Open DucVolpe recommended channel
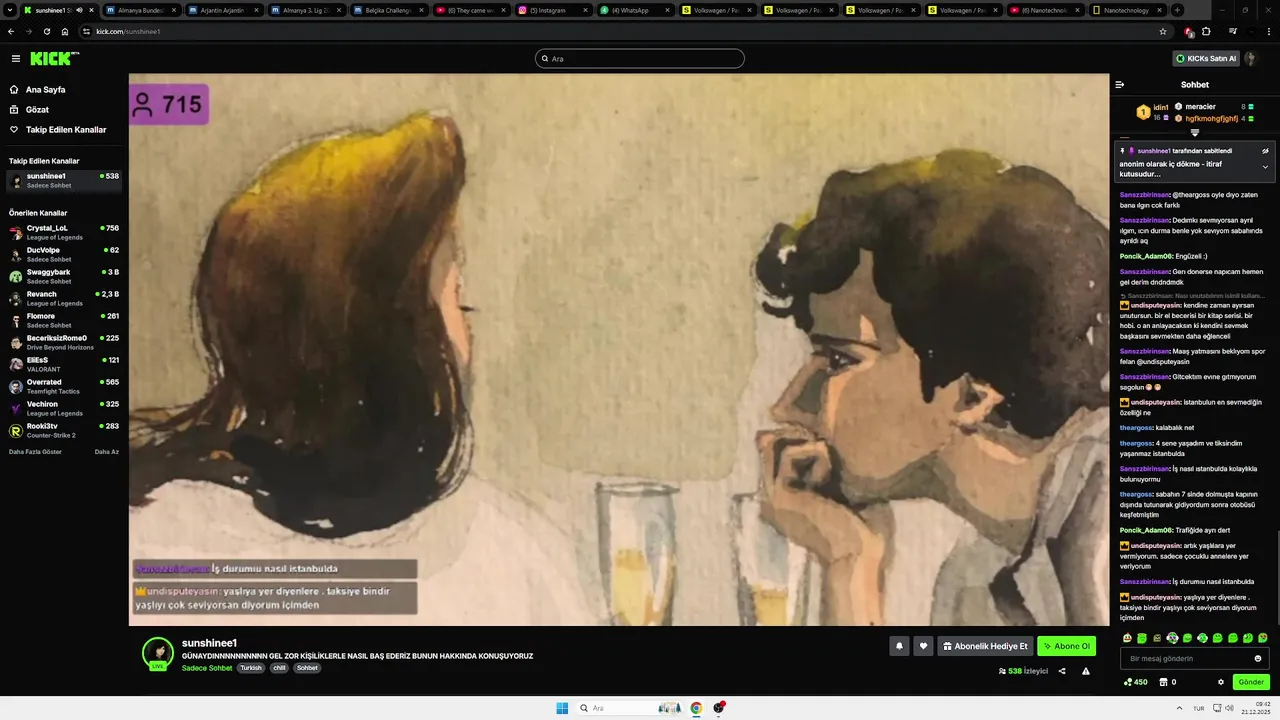 click(64, 254)
